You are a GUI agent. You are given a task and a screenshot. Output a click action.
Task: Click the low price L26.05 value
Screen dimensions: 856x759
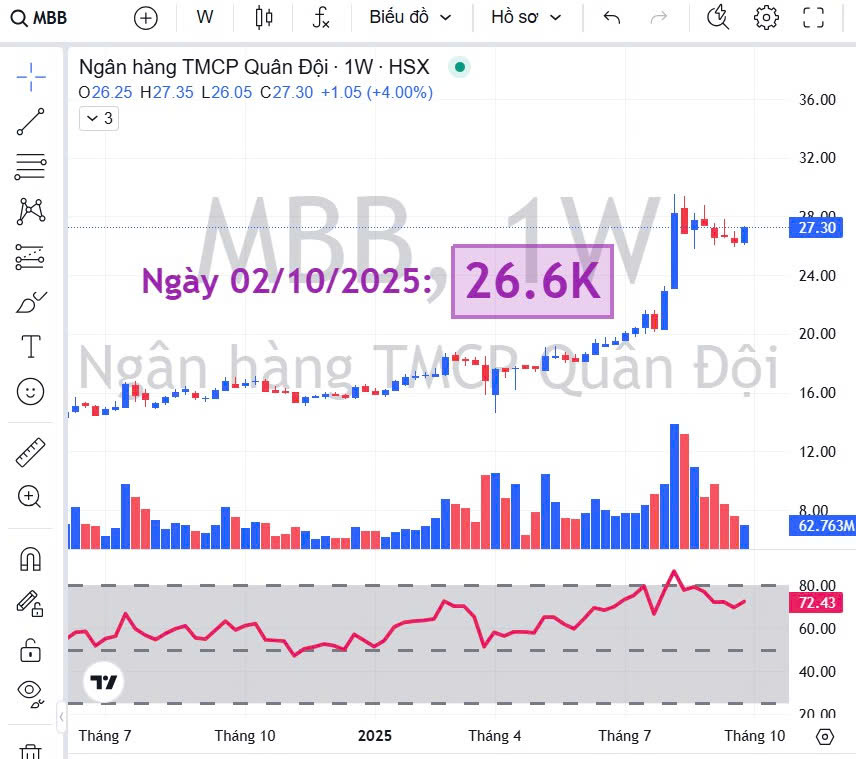tap(227, 92)
